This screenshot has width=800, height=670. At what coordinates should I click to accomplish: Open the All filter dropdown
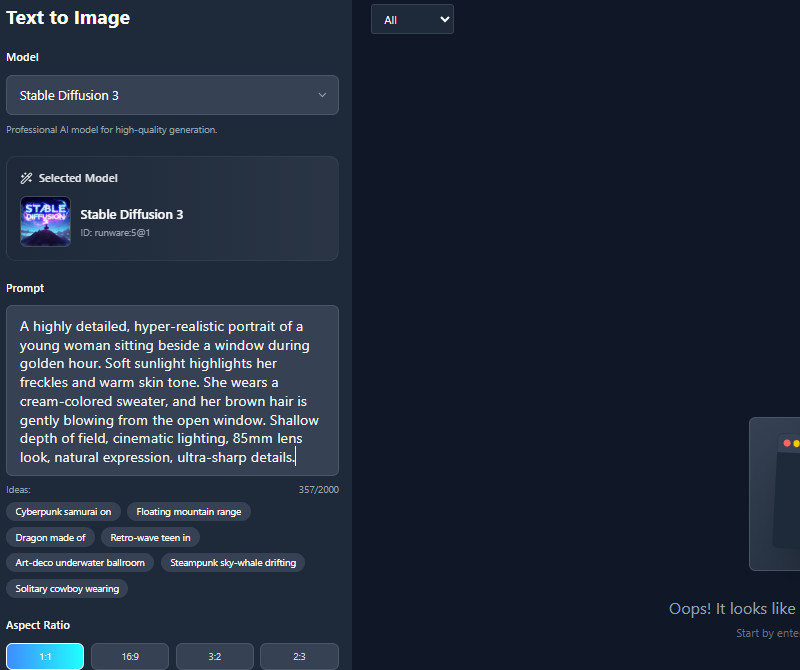click(x=412, y=18)
